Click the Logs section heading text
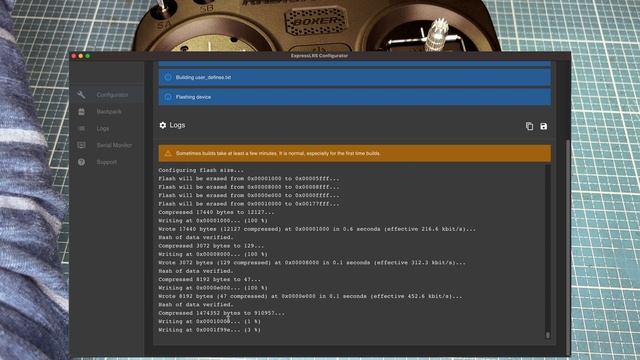Screen dimensions: 640x360 (177, 125)
